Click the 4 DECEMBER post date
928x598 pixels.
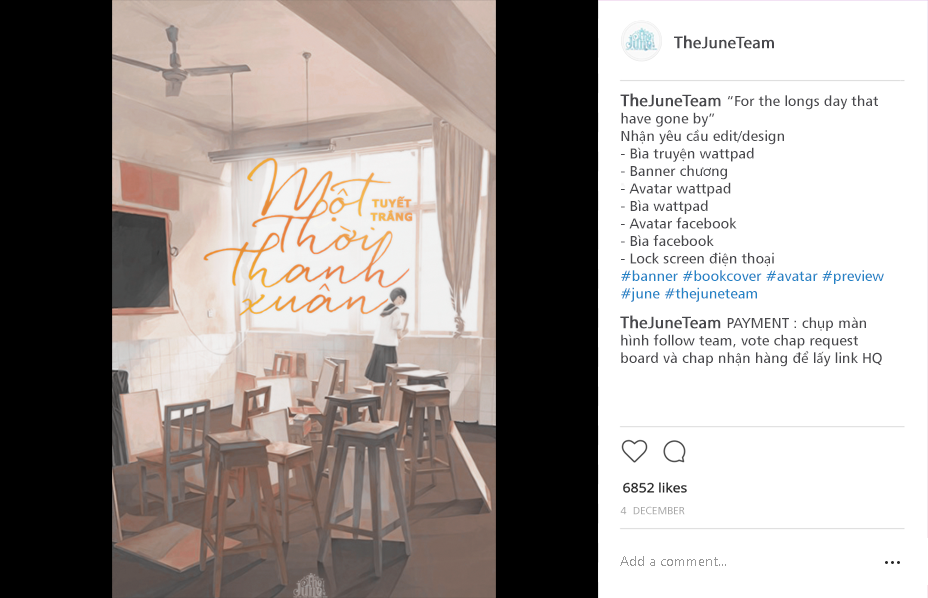[x=652, y=510]
